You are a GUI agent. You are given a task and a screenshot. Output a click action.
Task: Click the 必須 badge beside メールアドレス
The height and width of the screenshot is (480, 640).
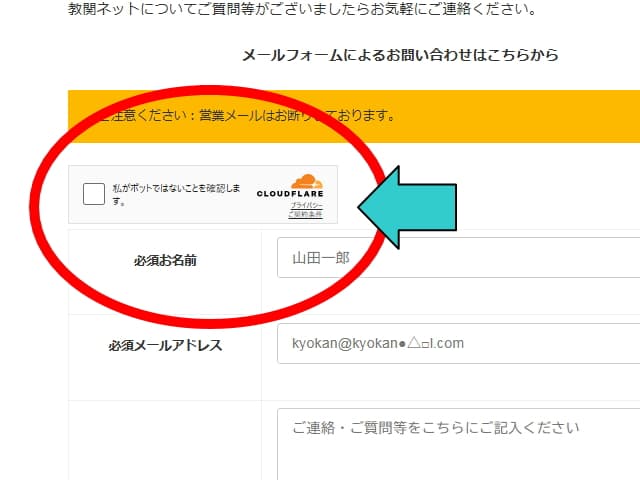click(122, 346)
